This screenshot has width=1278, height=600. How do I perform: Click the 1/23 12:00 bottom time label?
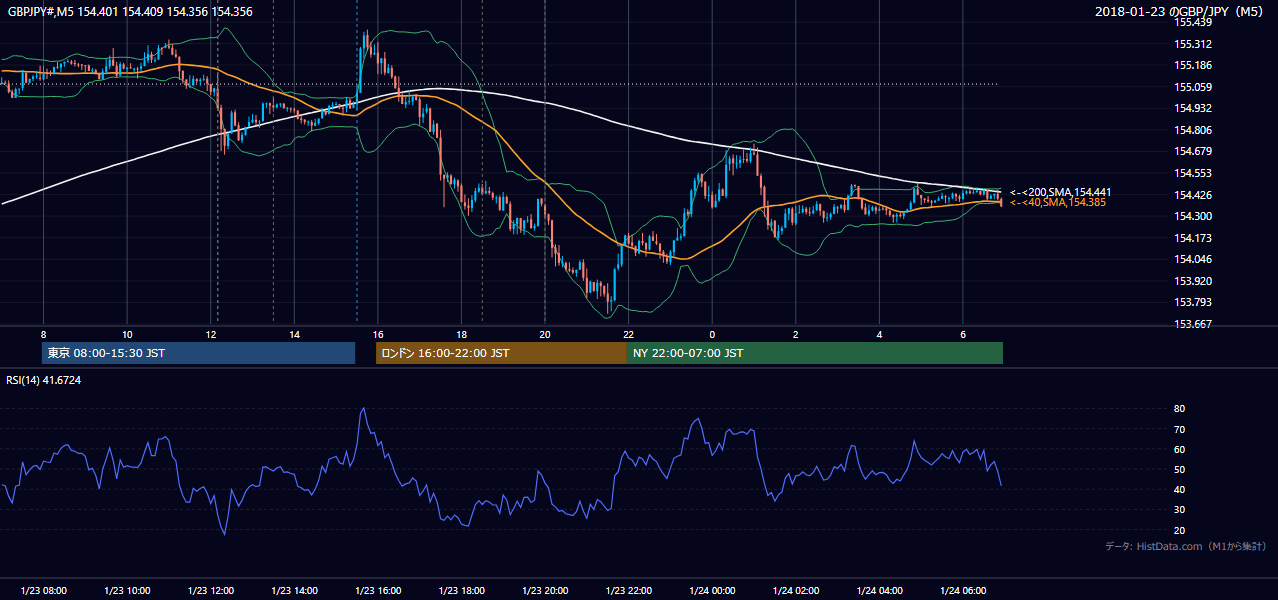[210, 591]
